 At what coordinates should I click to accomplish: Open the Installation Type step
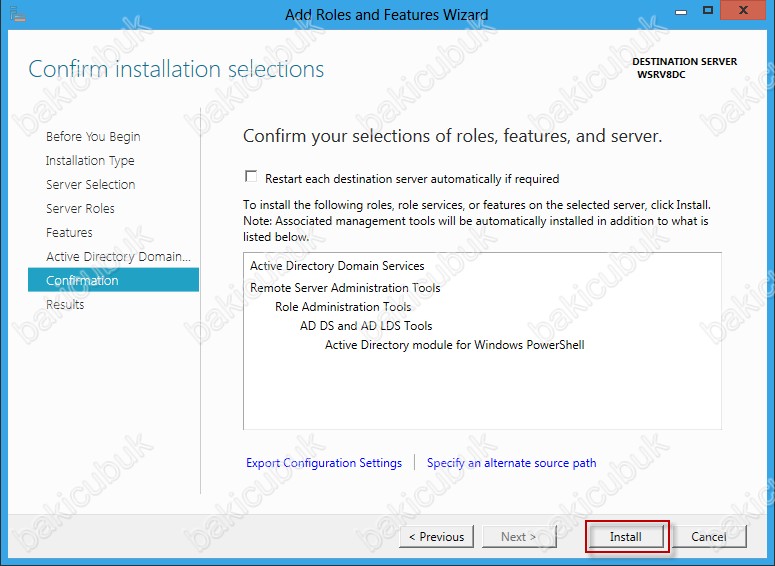(90, 161)
